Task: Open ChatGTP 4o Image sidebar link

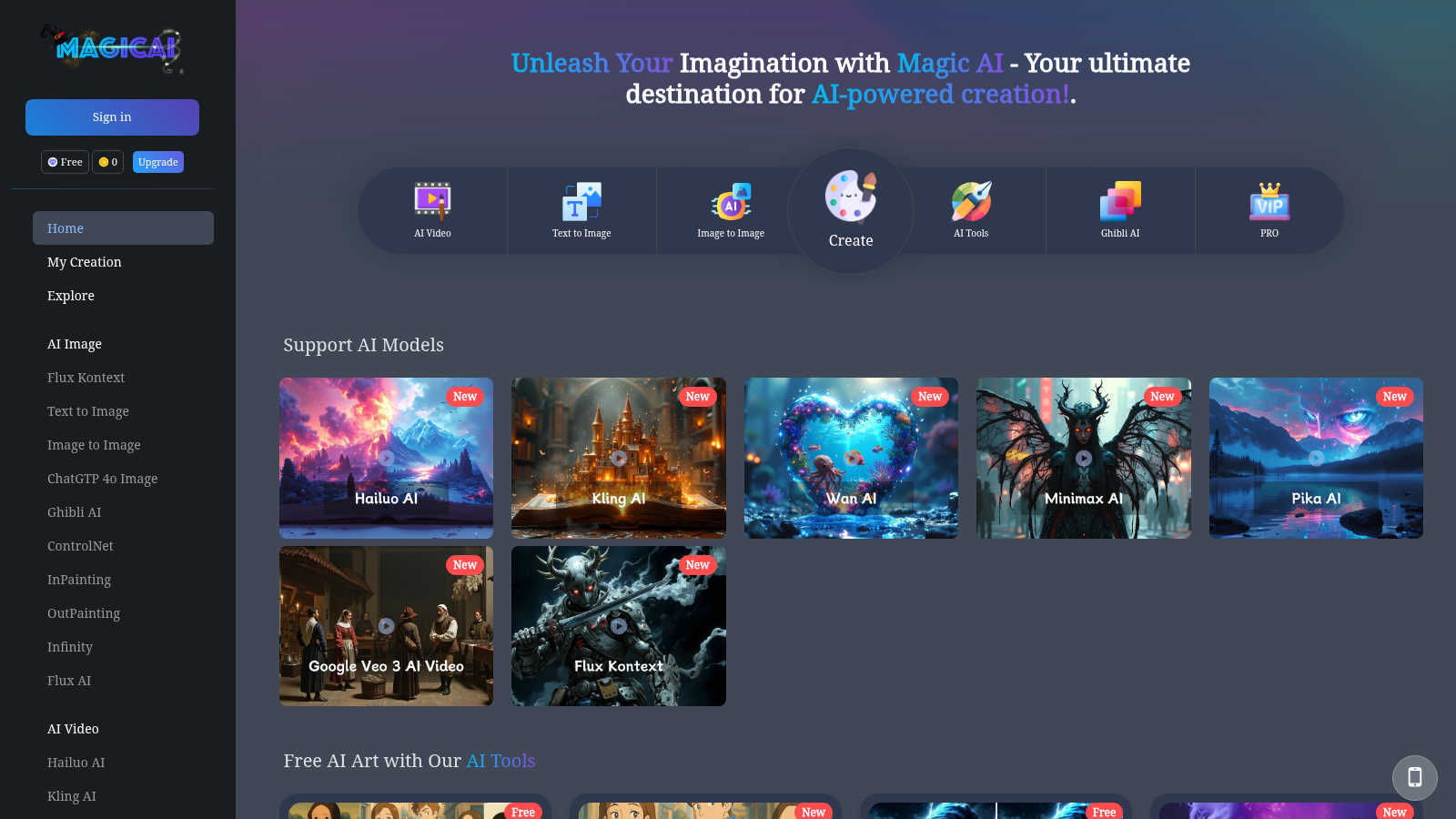Action: pos(103,479)
